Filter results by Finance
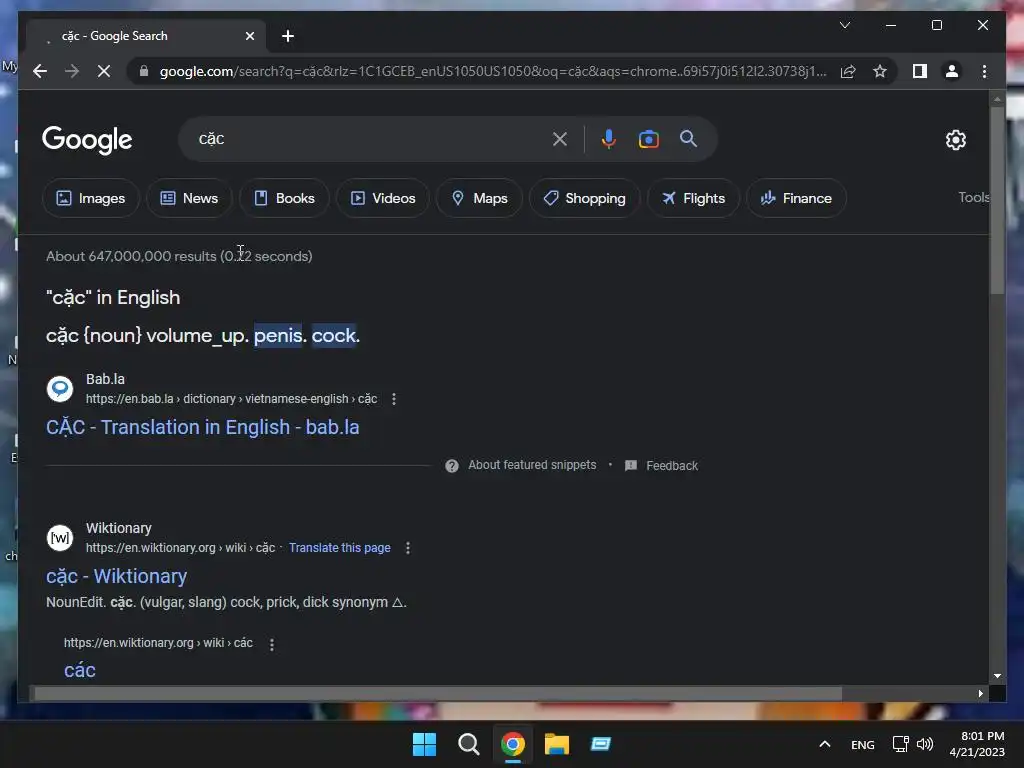Viewport: 1024px width, 768px height. 797,198
